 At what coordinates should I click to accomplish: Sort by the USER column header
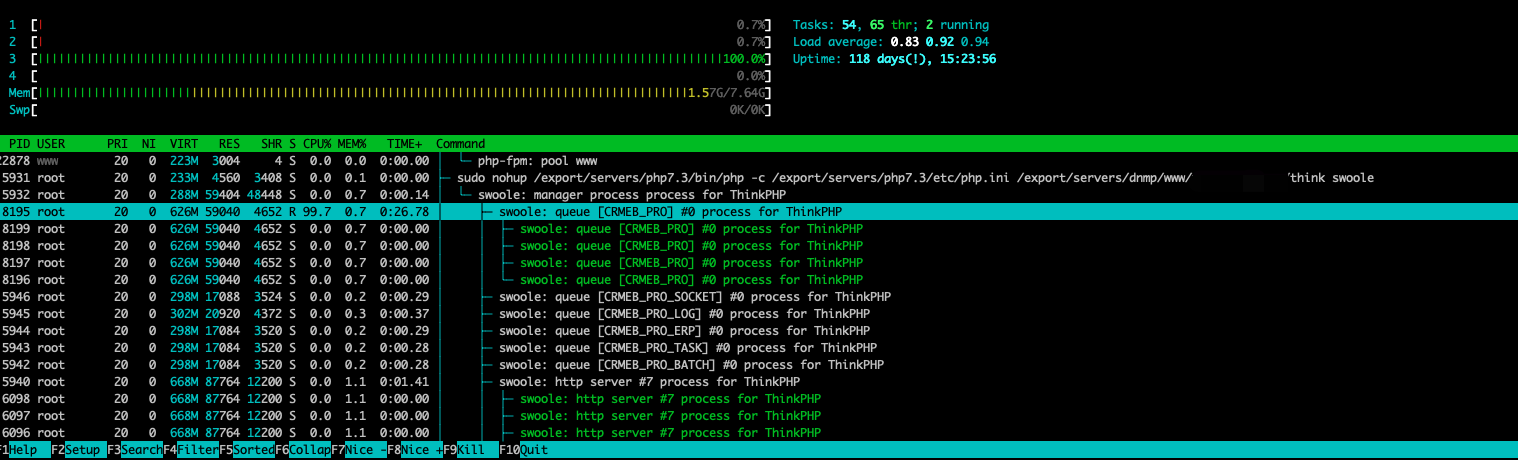click(51, 144)
